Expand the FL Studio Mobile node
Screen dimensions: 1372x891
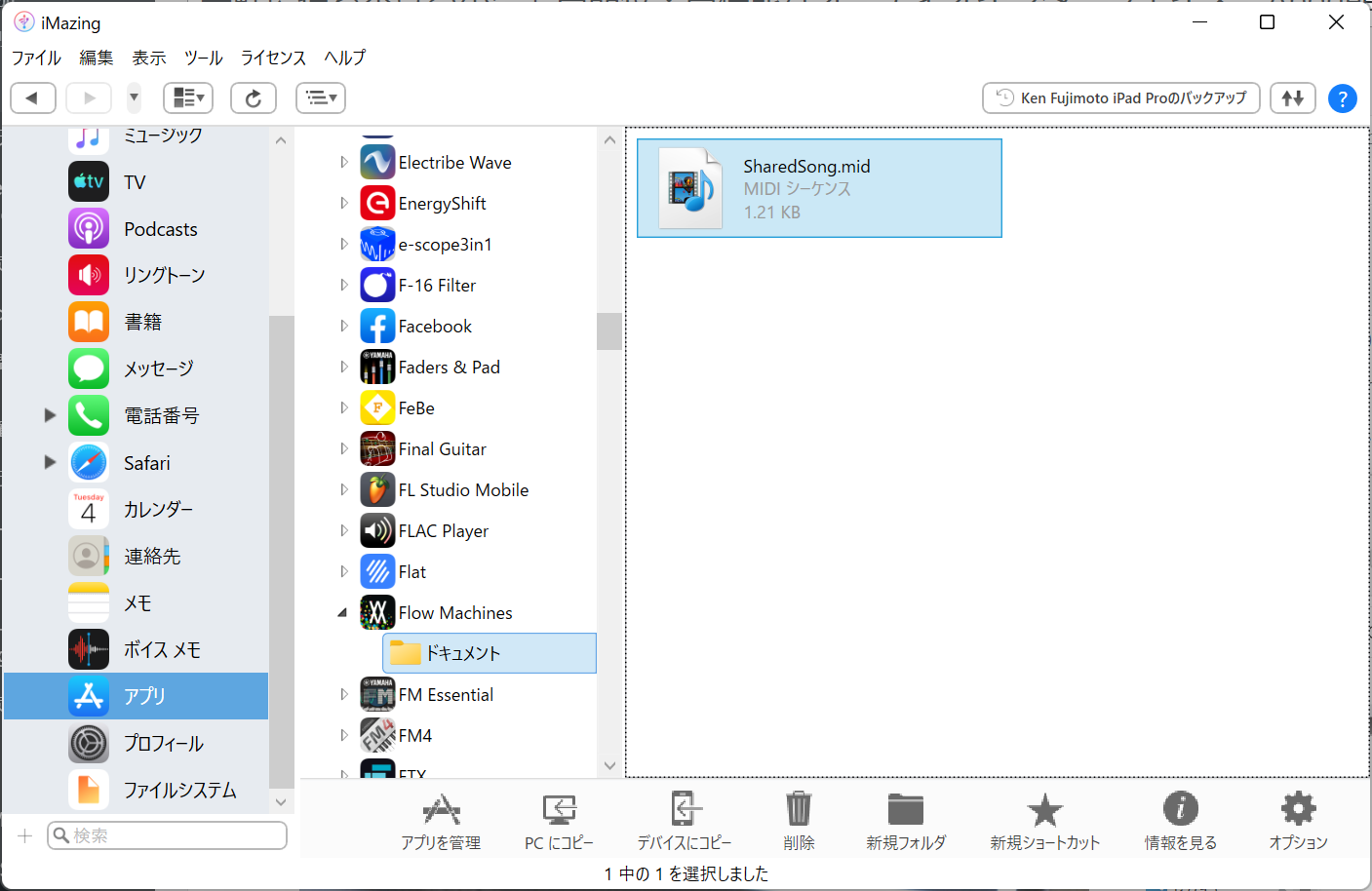[344, 490]
